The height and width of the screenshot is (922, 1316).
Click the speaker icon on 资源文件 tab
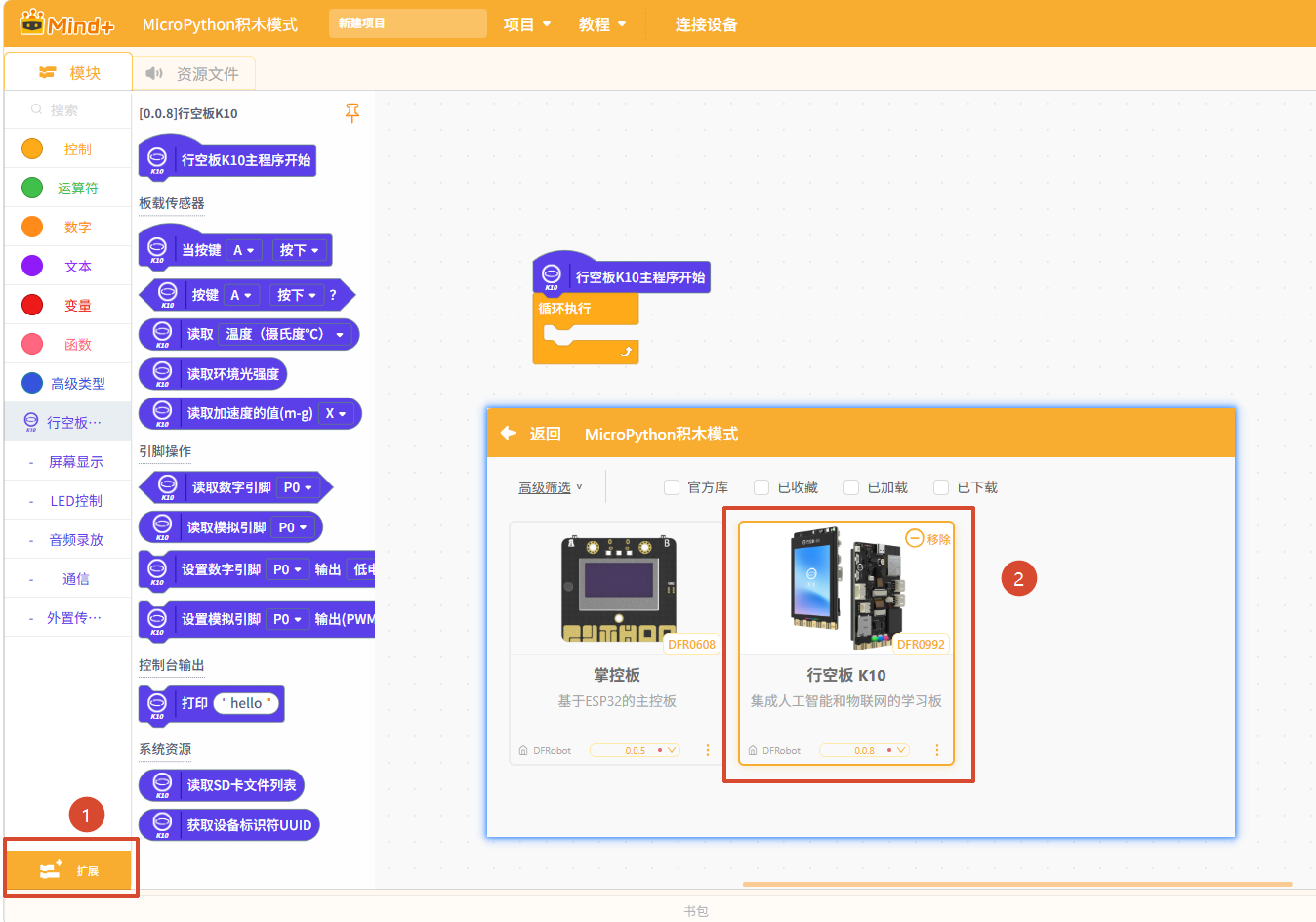pos(154,73)
